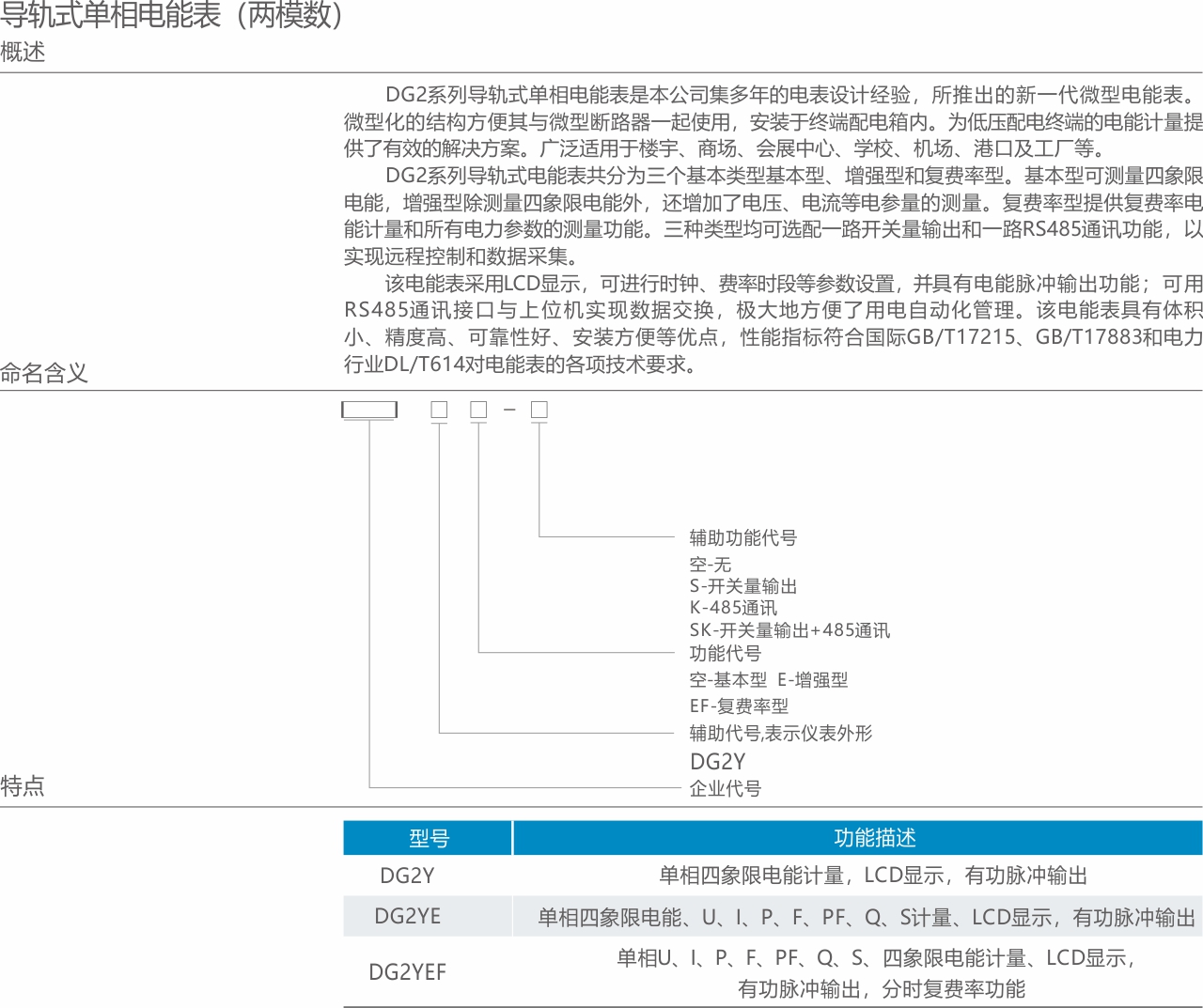Click the EF-复费率型 line
1203x1008 pixels.
[739, 706]
